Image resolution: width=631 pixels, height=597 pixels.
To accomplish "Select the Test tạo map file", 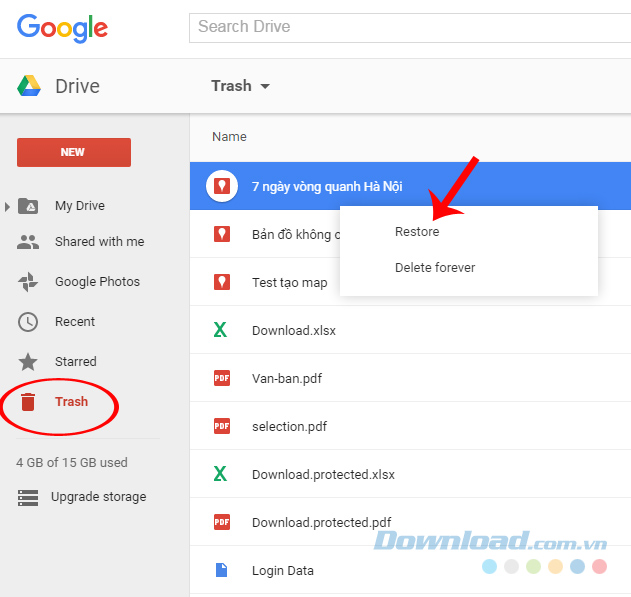I will click(x=289, y=283).
